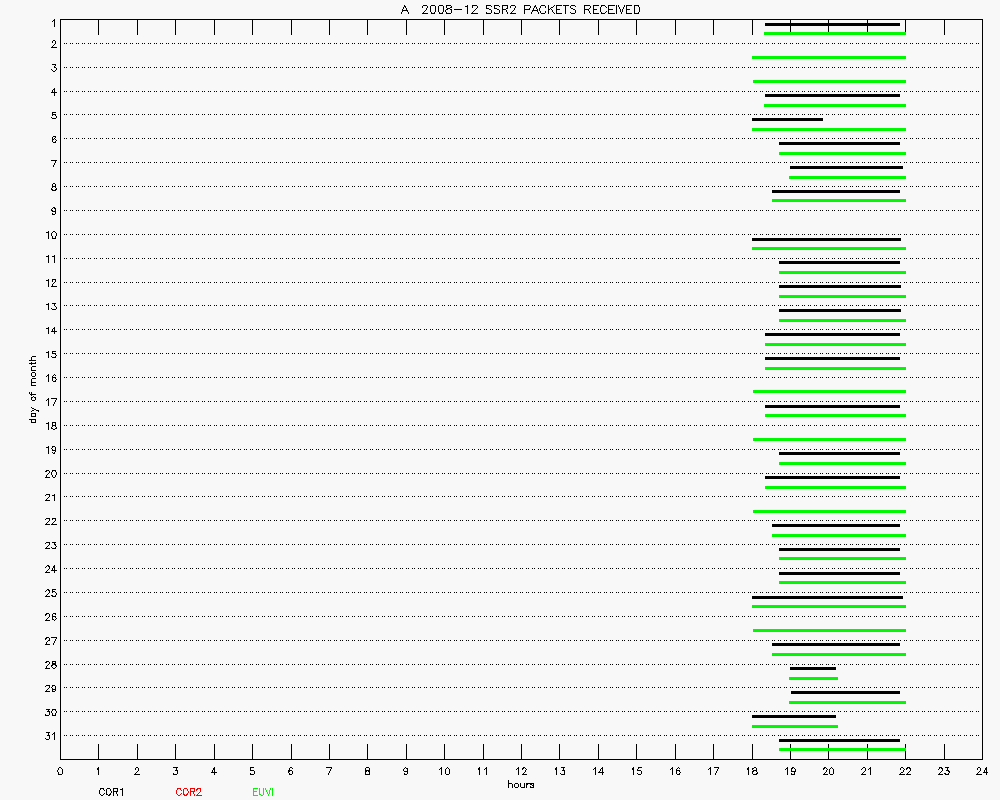Click the x-axis tick label 24
Viewport: 1000px width, 800px height.
(981, 772)
